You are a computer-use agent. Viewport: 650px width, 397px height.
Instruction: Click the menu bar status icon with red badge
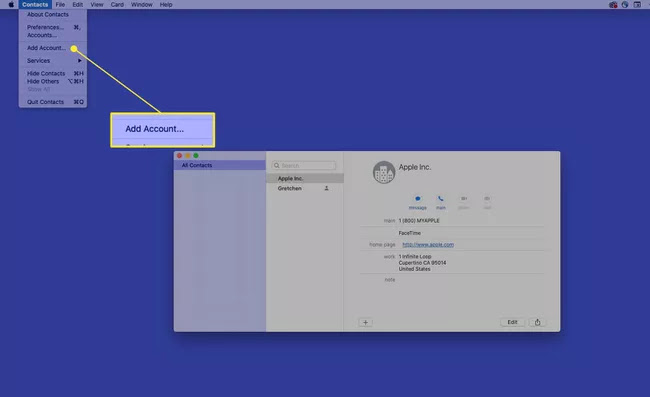[x=613, y=5]
